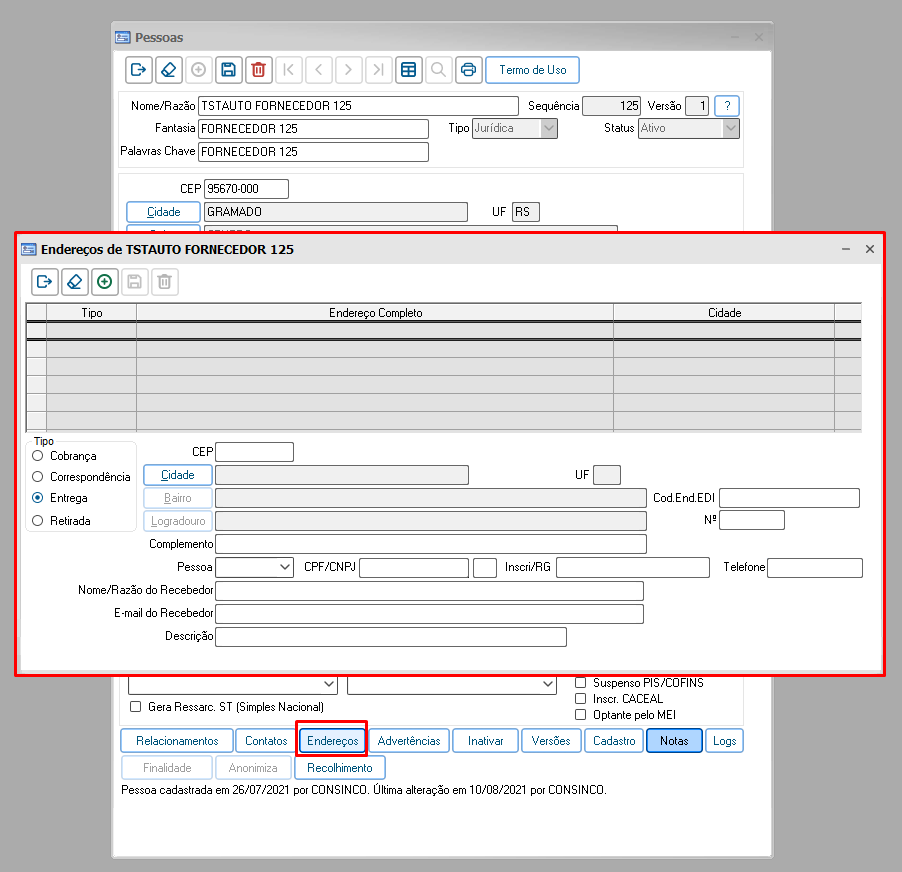This screenshot has width=902, height=872.
Task: Click the question mark help button
Action: click(x=727, y=106)
